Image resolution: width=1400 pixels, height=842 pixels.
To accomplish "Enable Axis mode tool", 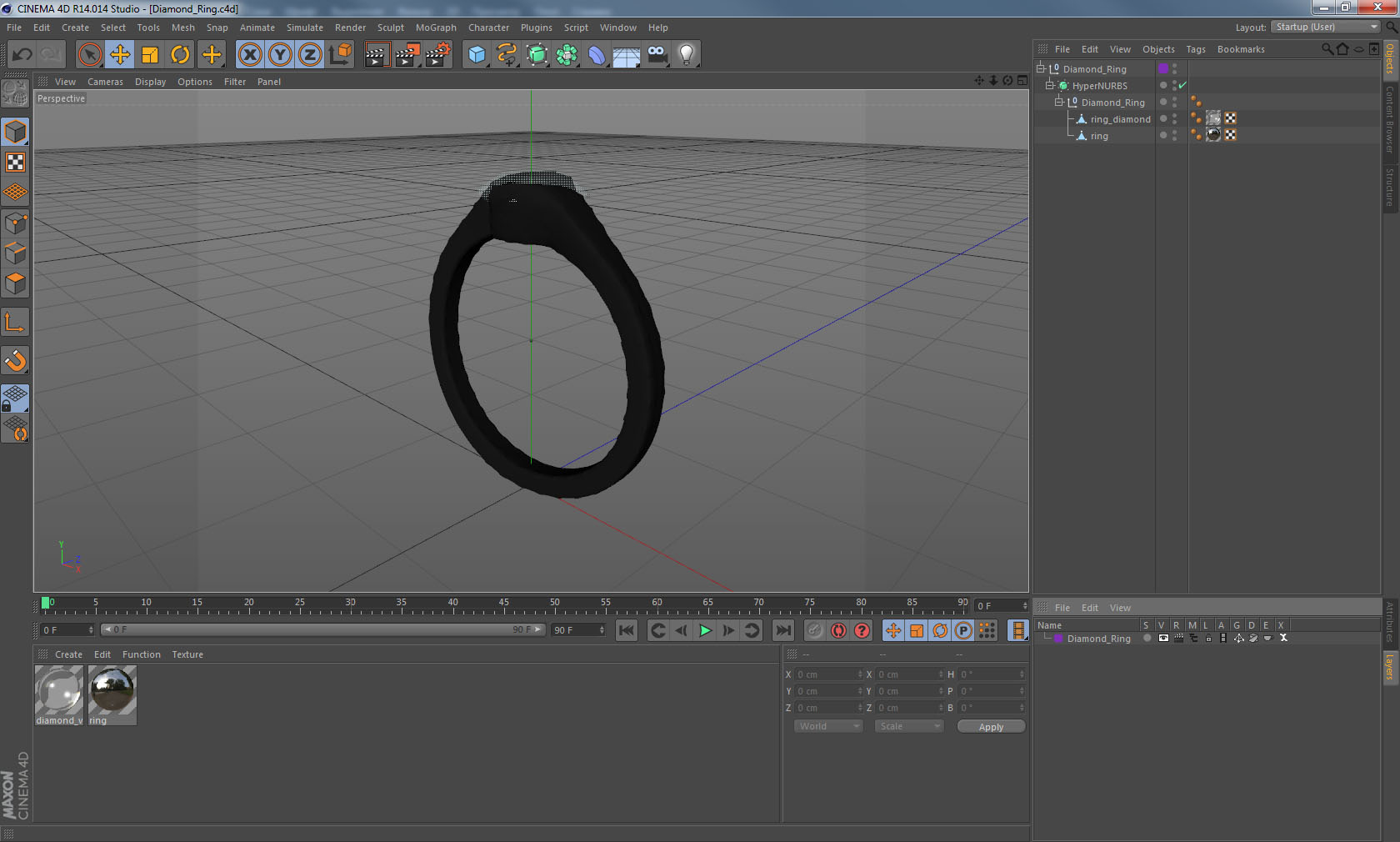I will [x=15, y=322].
